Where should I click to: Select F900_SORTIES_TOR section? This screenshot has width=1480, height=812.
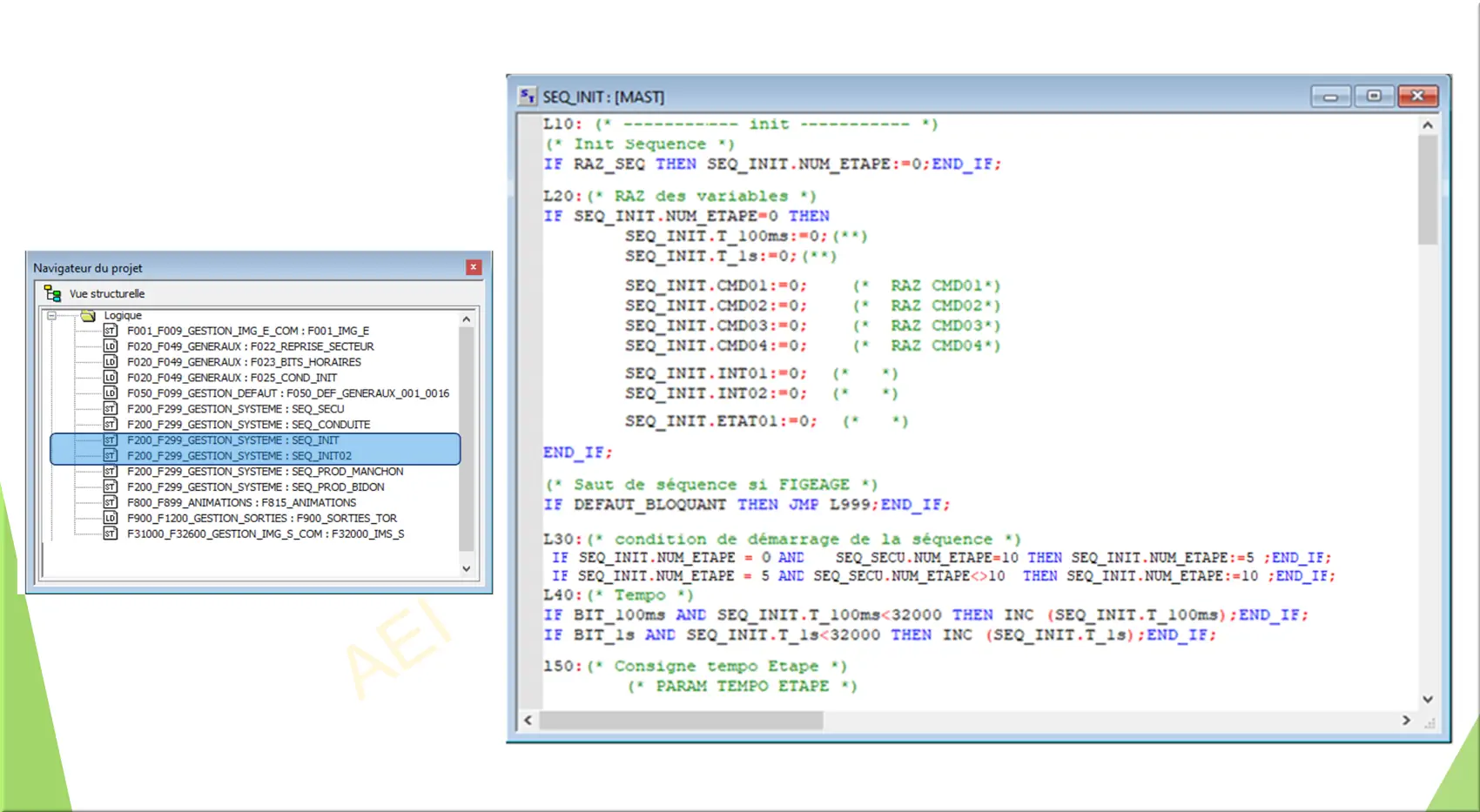click(262, 518)
